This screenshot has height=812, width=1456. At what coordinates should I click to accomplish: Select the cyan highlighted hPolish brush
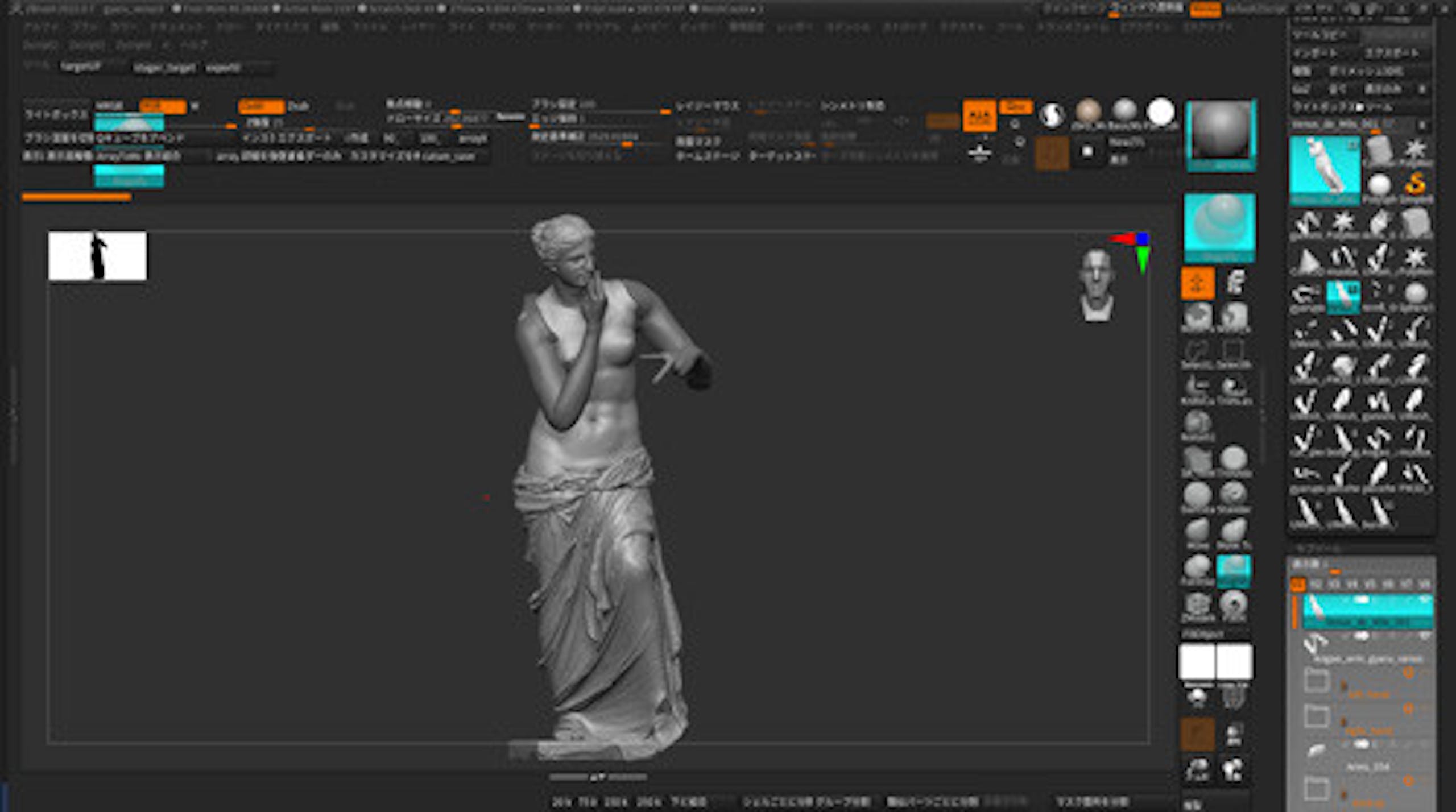coord(1233,571)
